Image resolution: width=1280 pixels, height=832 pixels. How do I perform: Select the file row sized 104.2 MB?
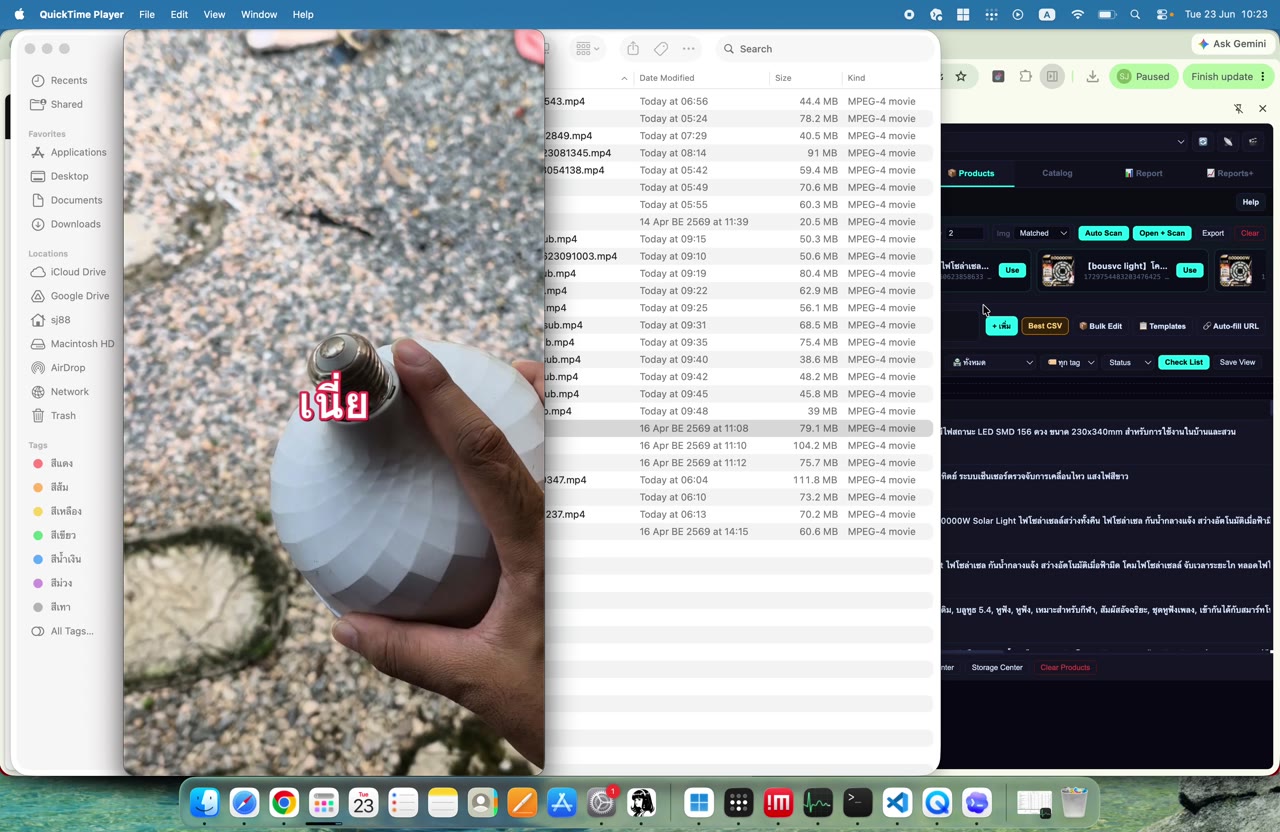tap(738, 446)
